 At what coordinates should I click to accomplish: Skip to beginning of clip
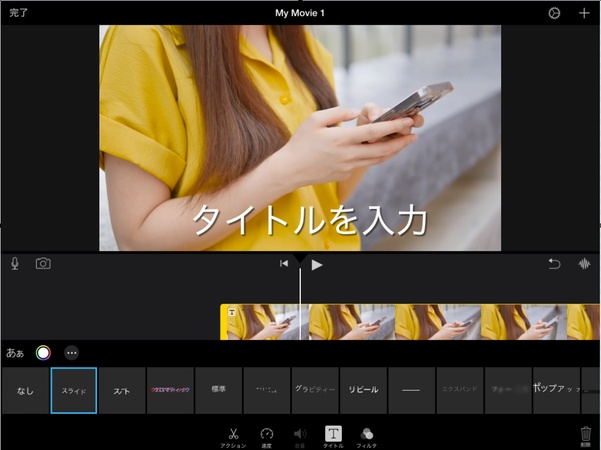[284, 264]
